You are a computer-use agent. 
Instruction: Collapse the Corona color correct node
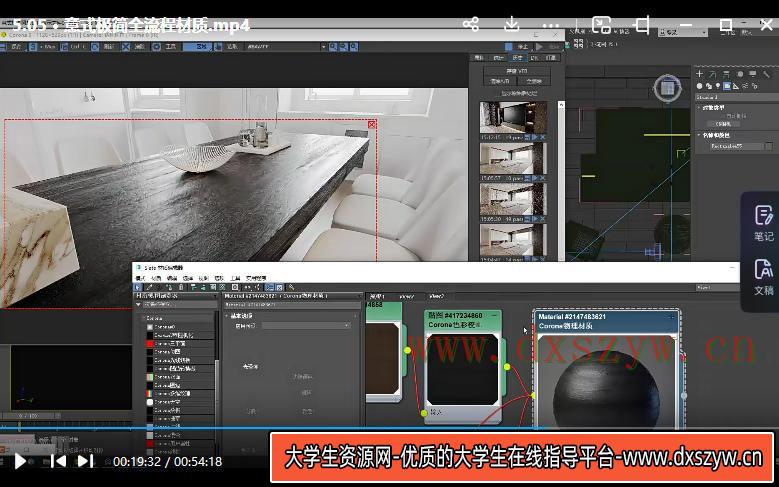494,315
